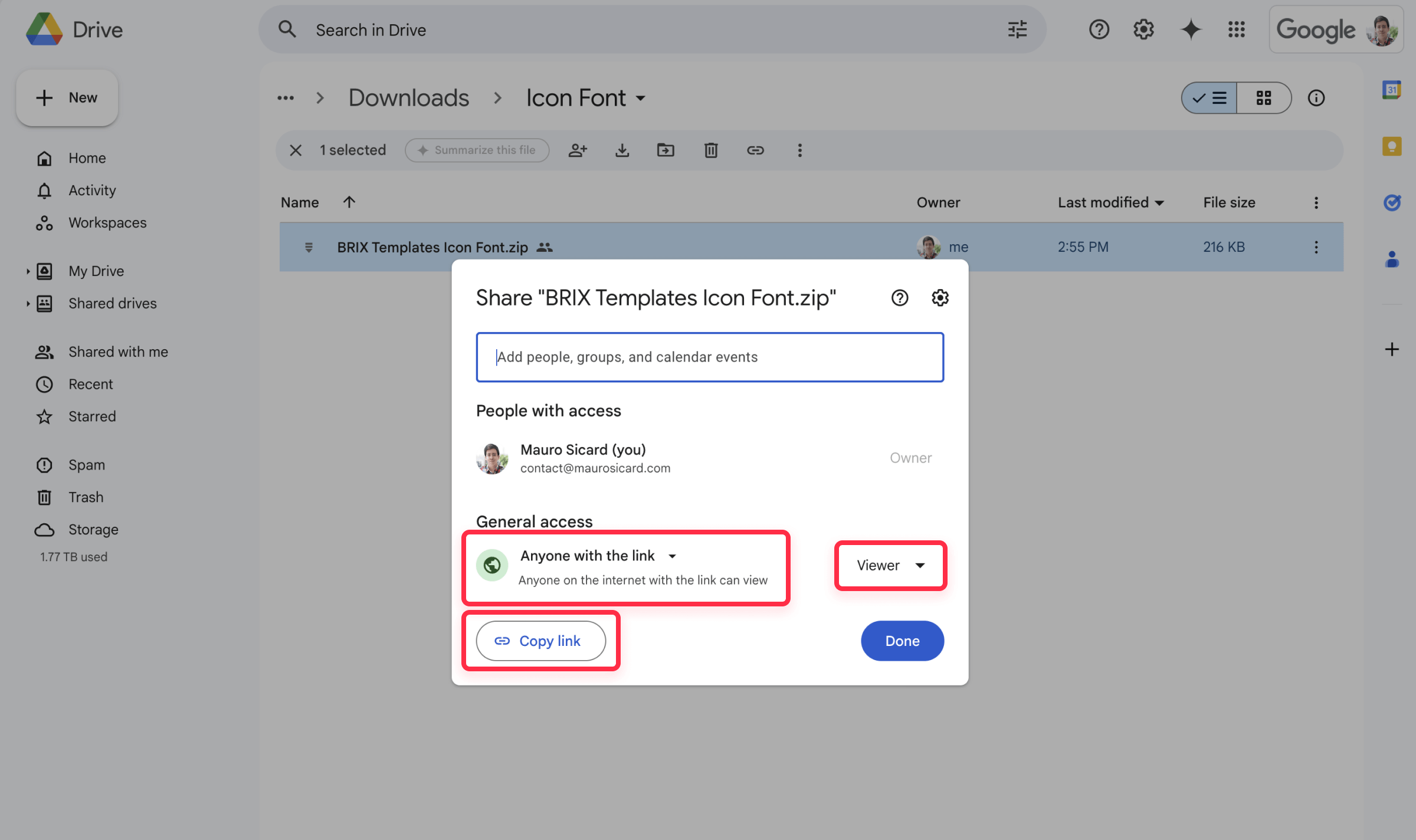The image size is (1416, 840).
Task: Reverse sort direction arrow beside Name
Action: (349, 202)
